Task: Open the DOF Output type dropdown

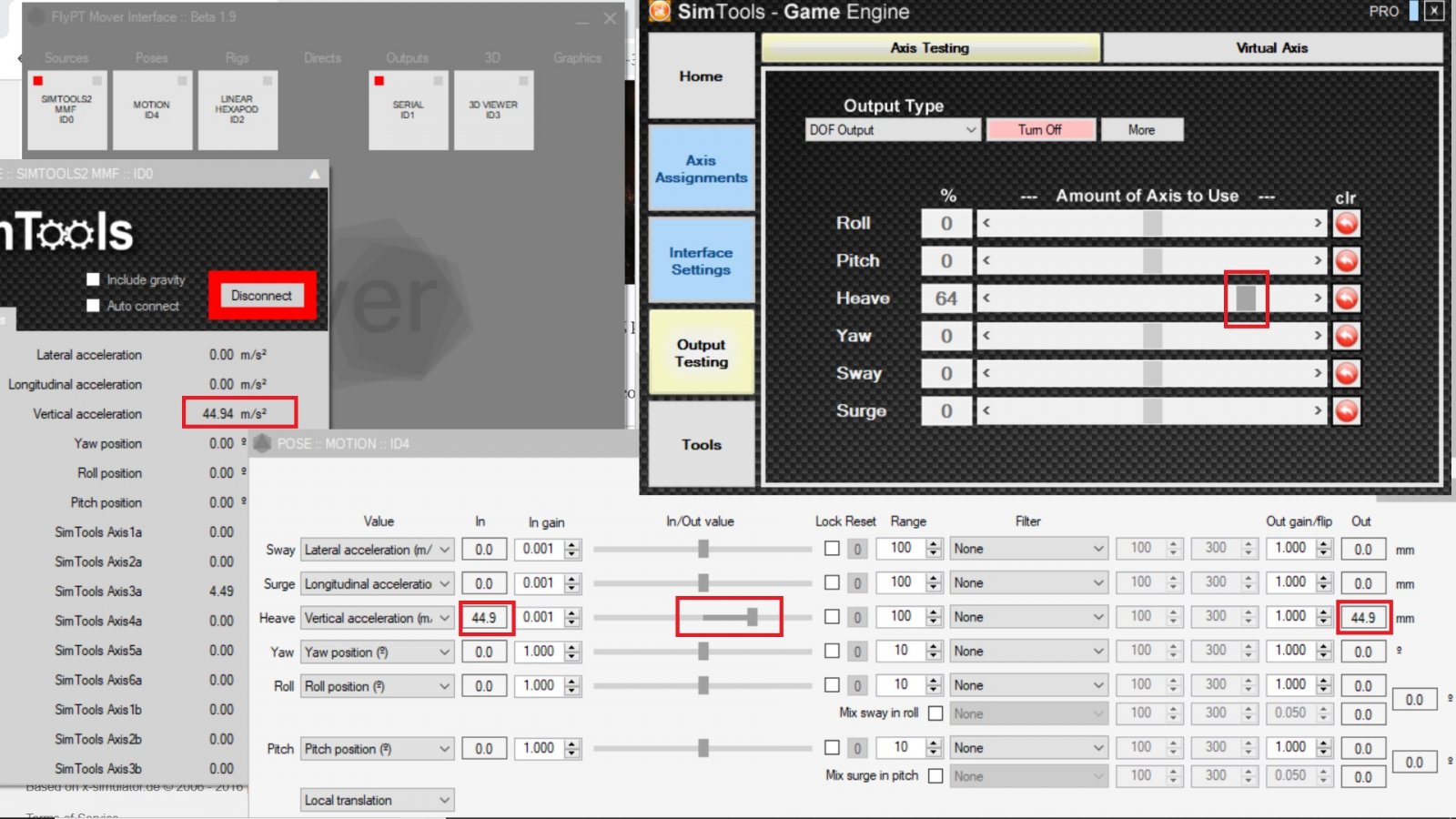Action: (893, 130)
